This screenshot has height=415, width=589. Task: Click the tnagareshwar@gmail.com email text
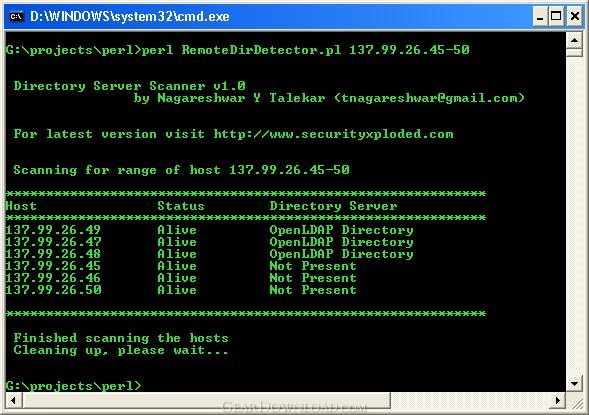[x=429, y=98]
